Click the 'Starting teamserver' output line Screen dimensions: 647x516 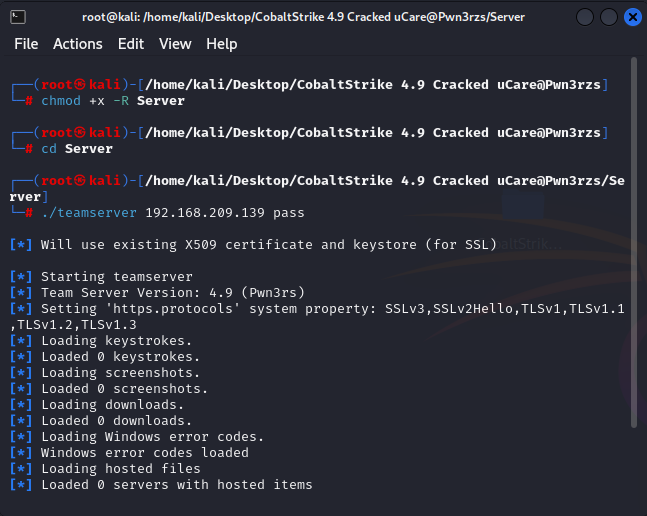click(x=117, y=277)
